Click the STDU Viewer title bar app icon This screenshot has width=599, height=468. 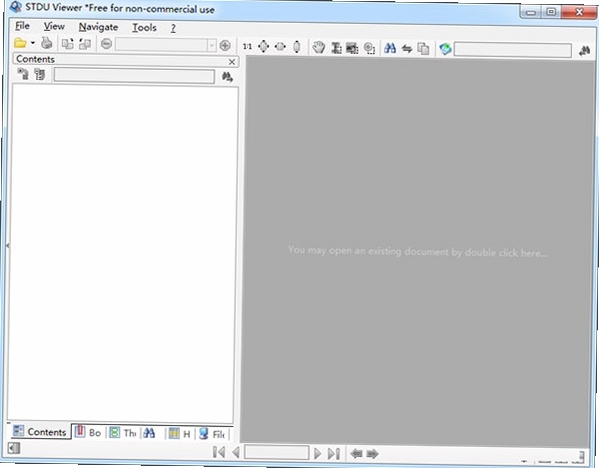16,6
